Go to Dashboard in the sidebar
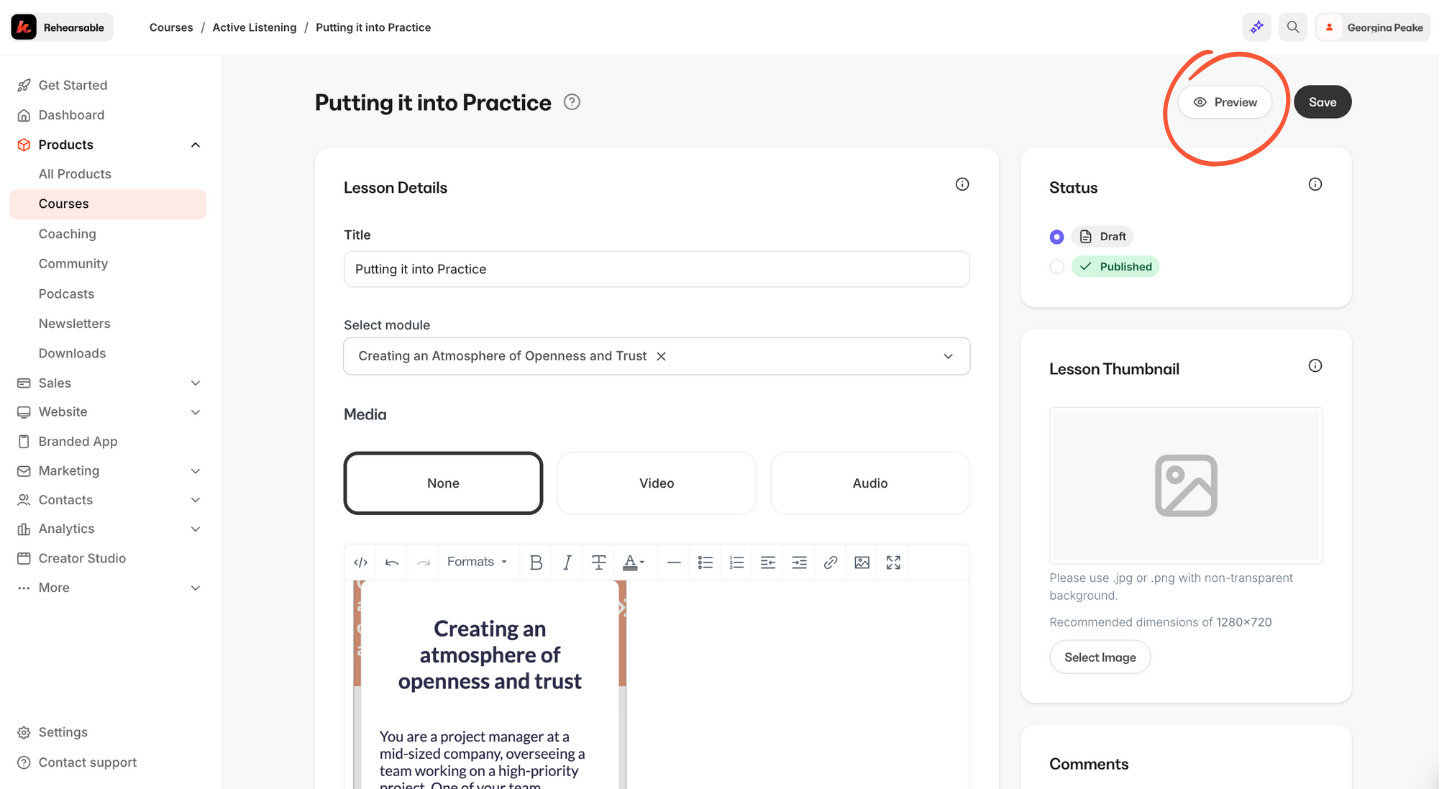This screenshot has width=1440, height=789. (71, 115)
